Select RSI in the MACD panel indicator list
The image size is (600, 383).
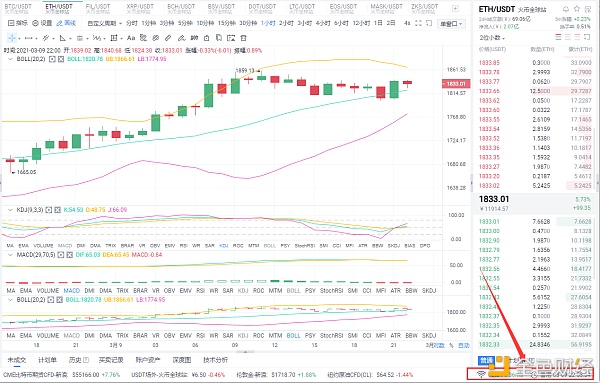pyautogui.click(x=201, y=291)
